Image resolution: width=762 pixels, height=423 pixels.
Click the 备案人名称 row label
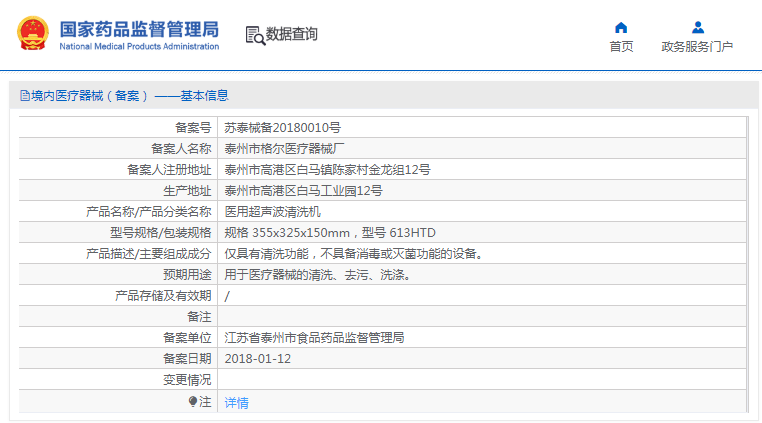tap(181, 149)
